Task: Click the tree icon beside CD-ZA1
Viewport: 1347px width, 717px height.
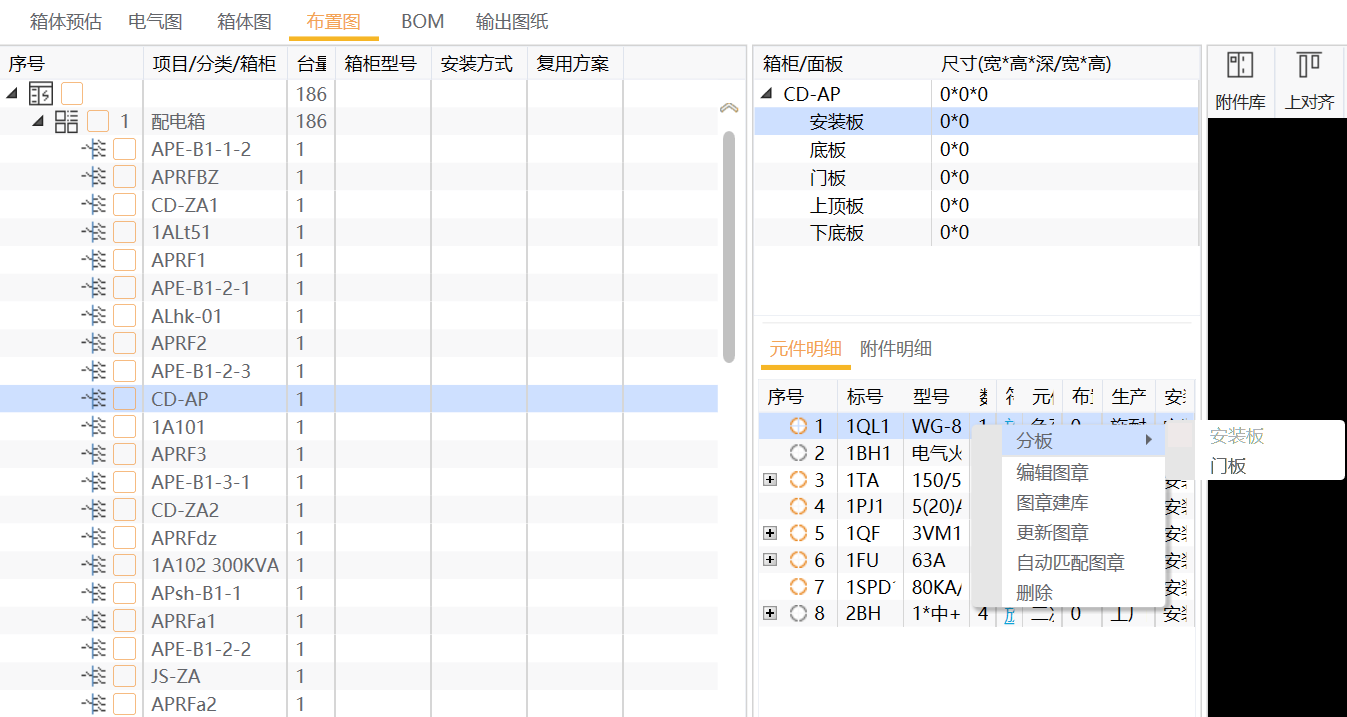Action: pos(94,205)
